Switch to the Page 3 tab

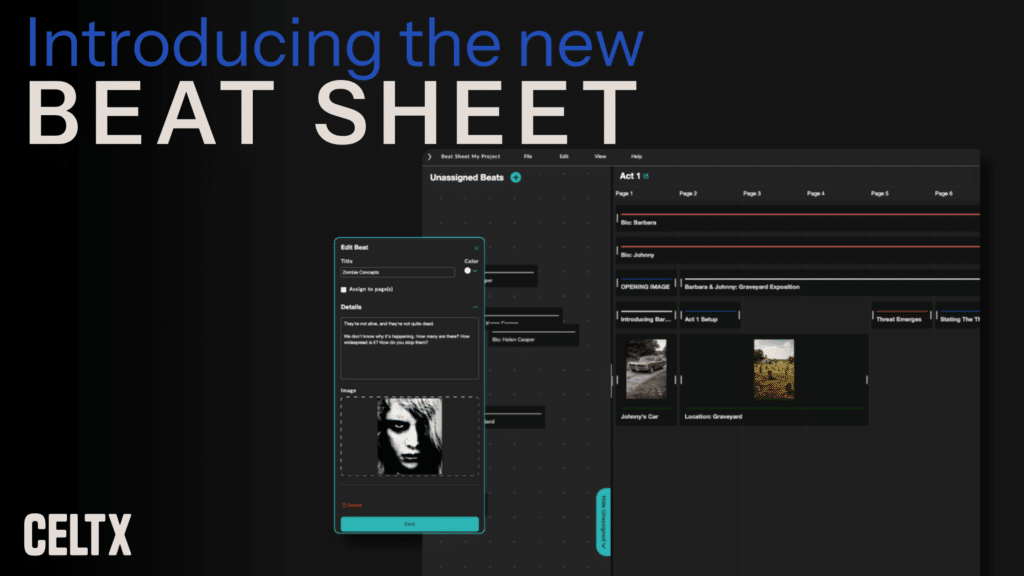[752, 193]
